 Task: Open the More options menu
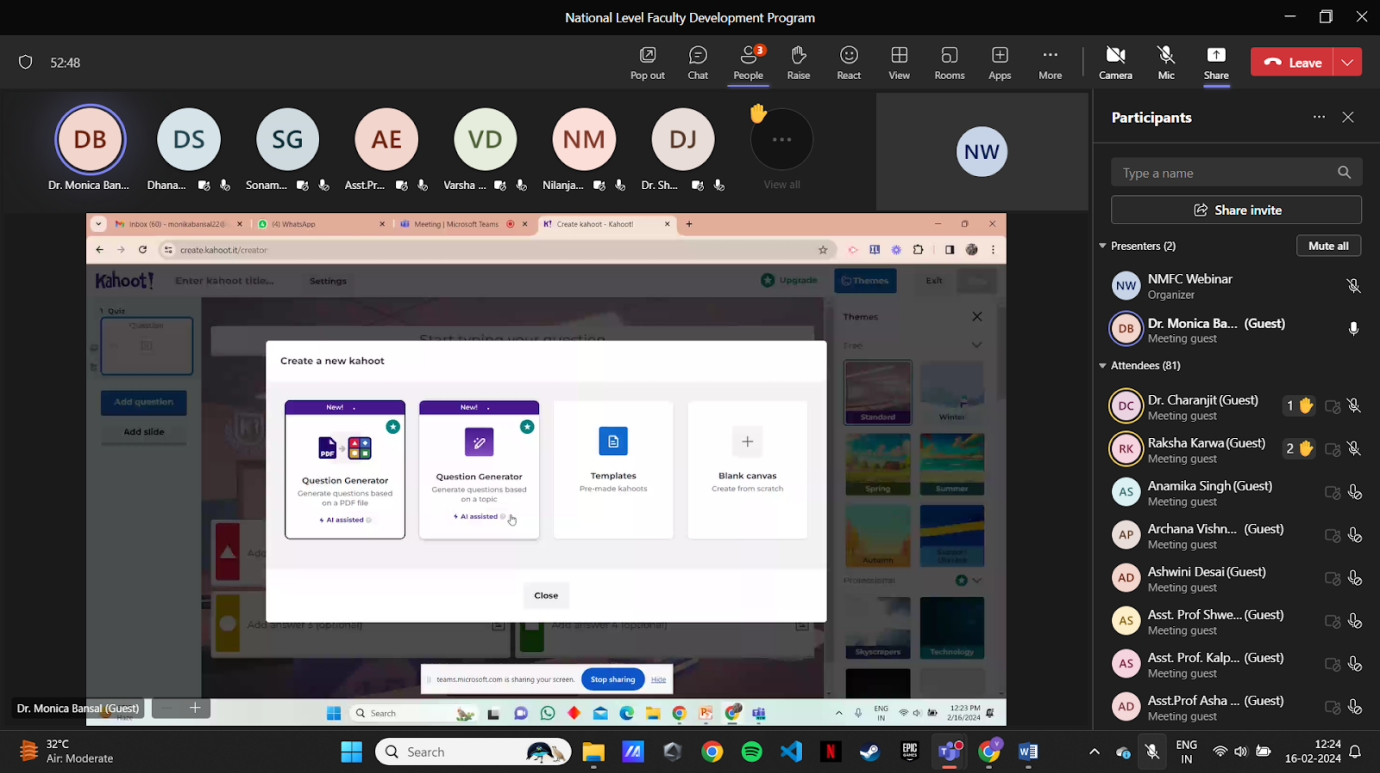pyautogui.click(x=1050, y=56)
